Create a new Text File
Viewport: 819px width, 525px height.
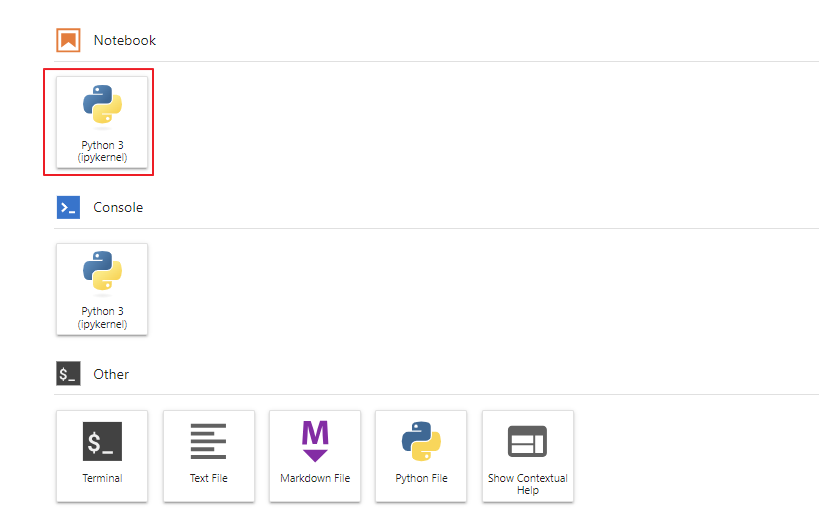[209, 456]
